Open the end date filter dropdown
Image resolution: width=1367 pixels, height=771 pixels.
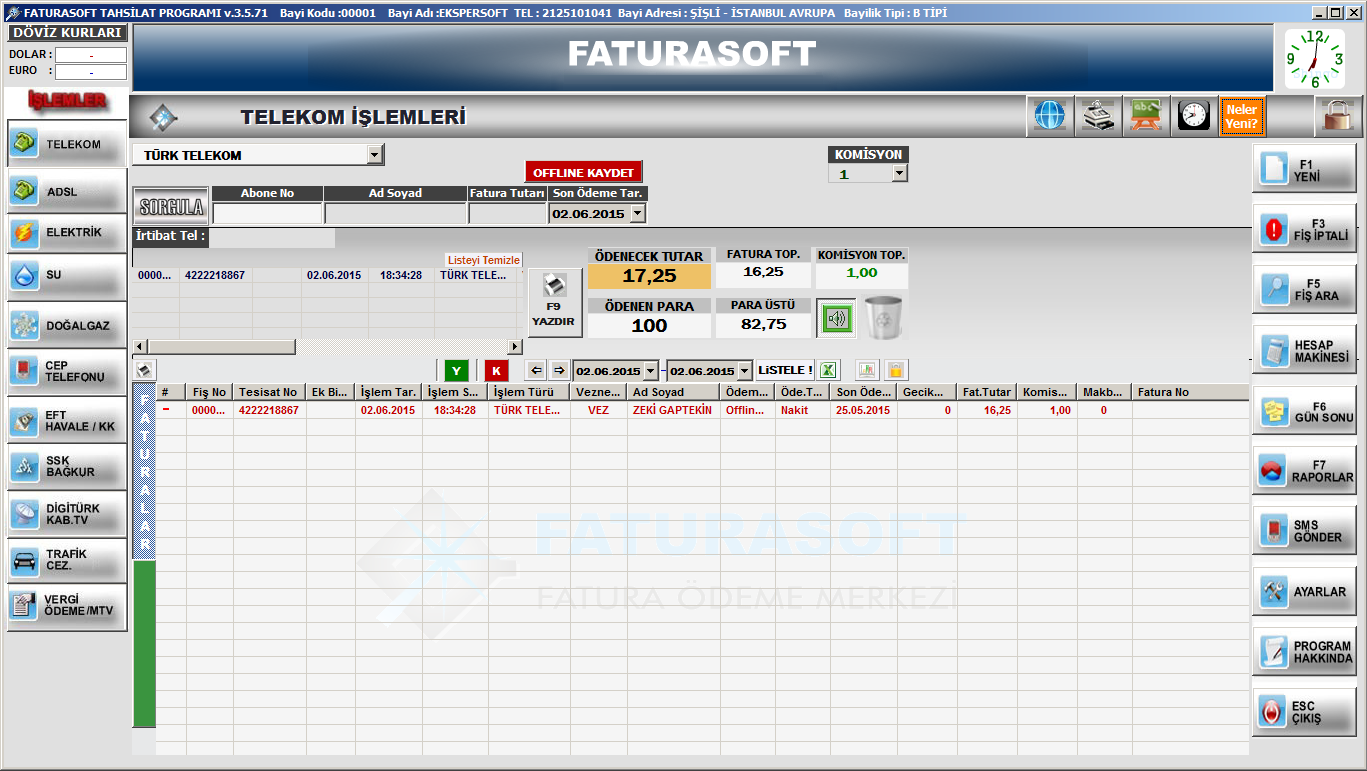(x=745, y=370)
